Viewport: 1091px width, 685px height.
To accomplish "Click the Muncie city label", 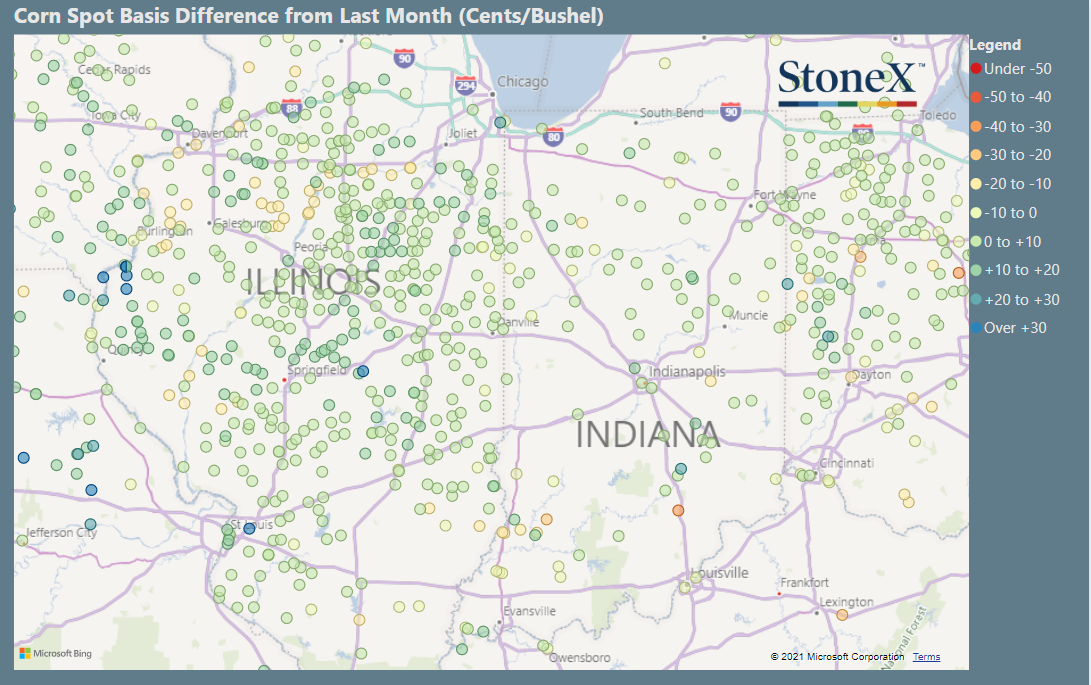I will point(749,315).
